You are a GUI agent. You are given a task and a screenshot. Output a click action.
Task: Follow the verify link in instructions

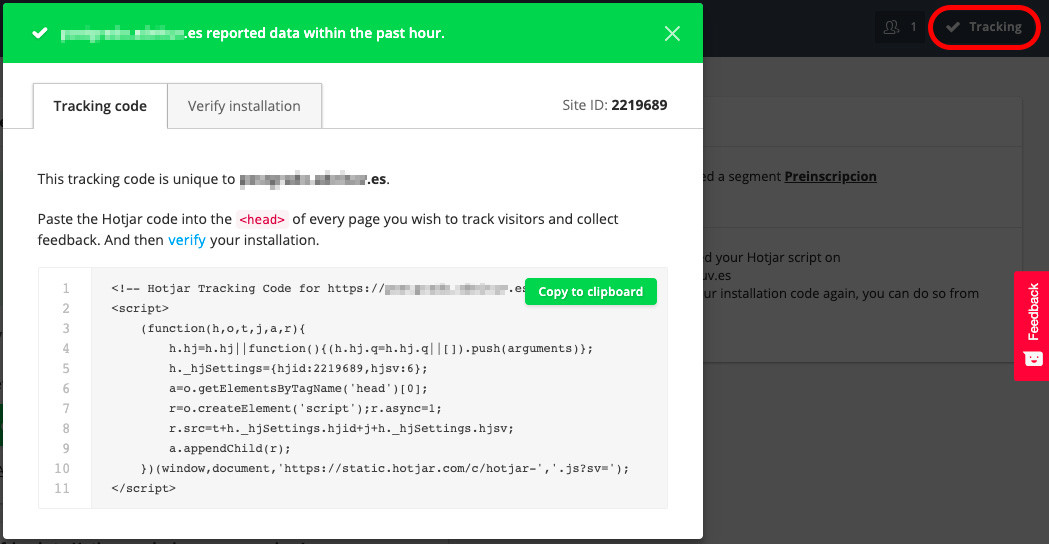point(187,240)
